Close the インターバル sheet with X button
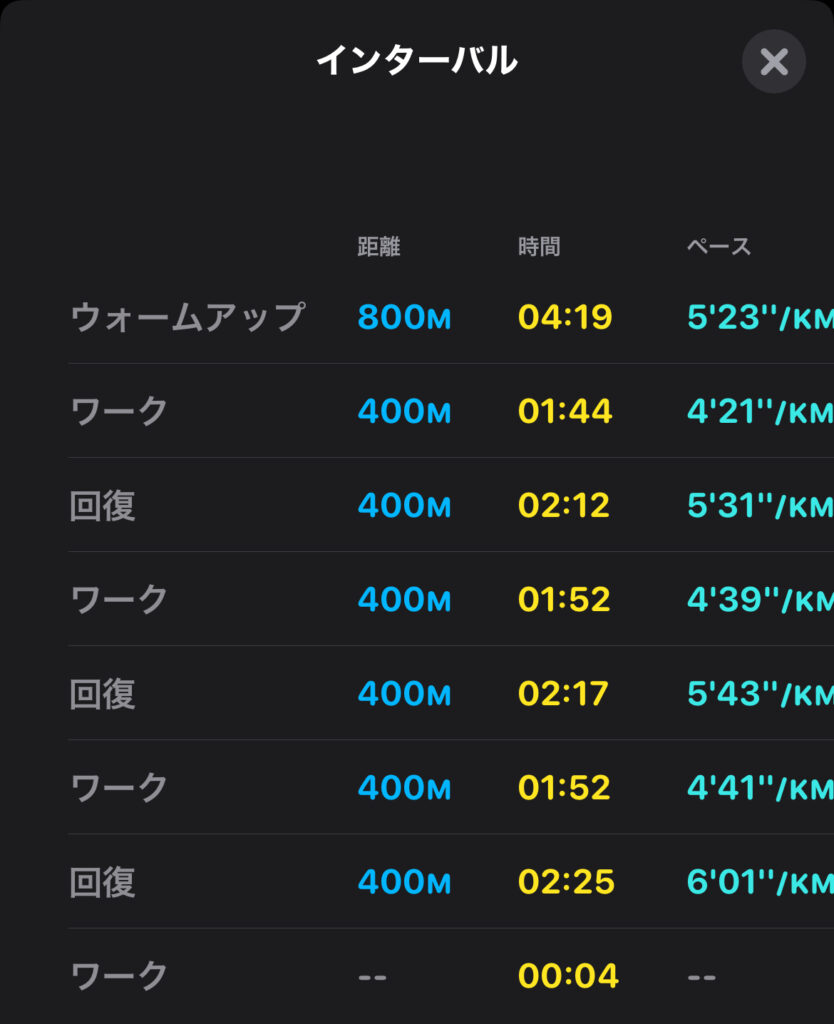The width and height of the screenshot is (834, 1024). coord(773,62)
